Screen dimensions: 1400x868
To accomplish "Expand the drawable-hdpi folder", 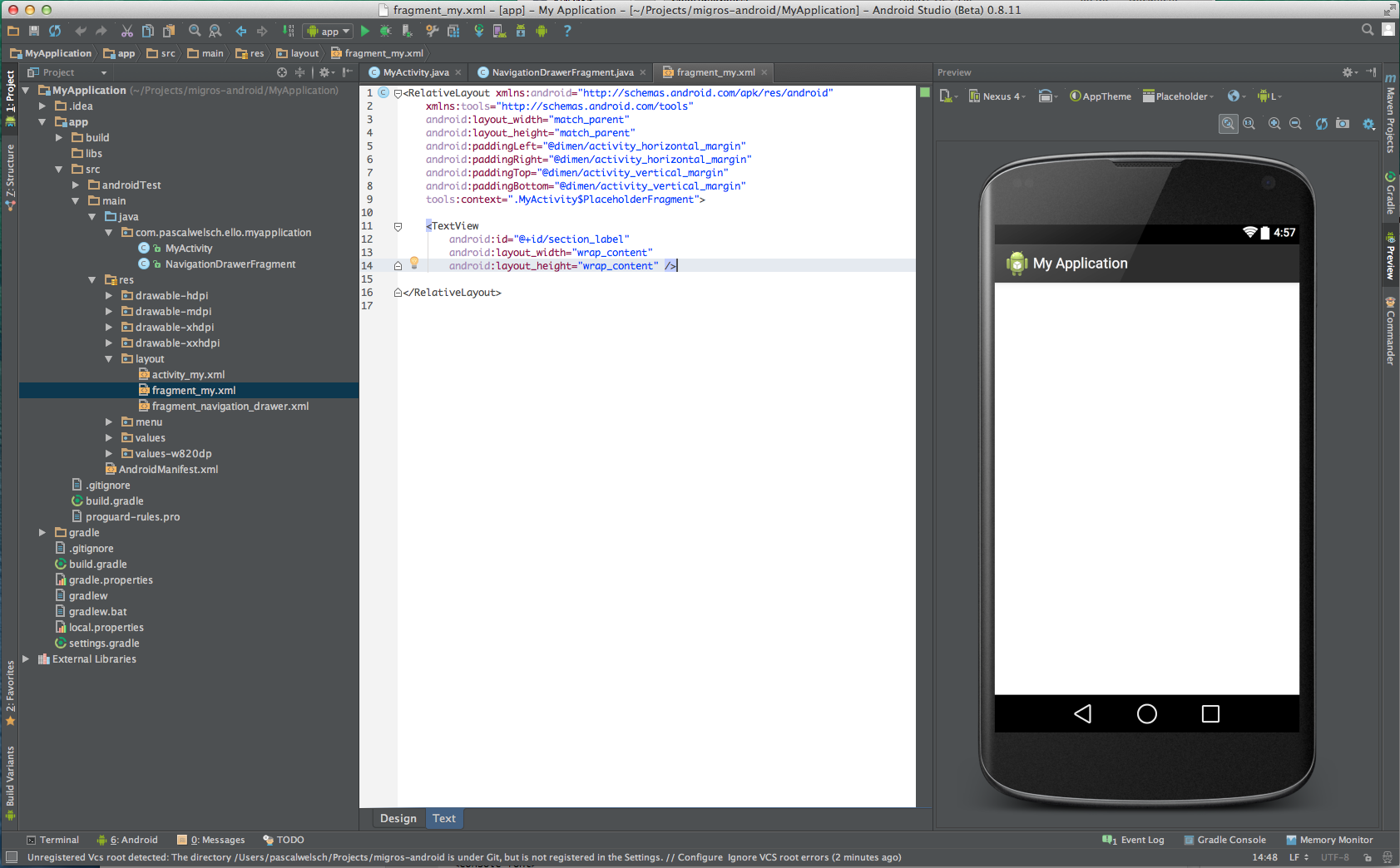I will 108,296.
